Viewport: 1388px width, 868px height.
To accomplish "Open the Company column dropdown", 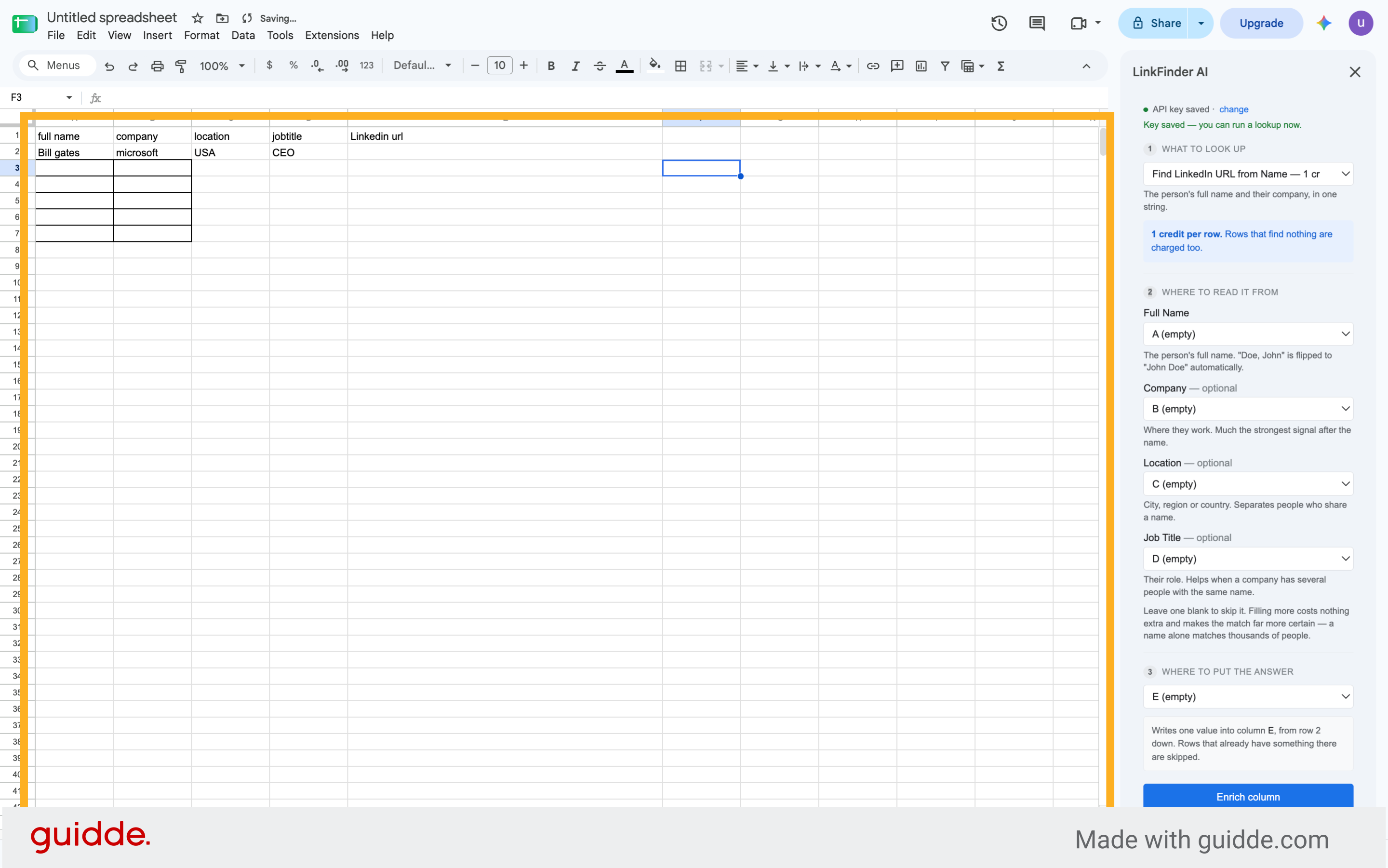I will pos(1247,409).
